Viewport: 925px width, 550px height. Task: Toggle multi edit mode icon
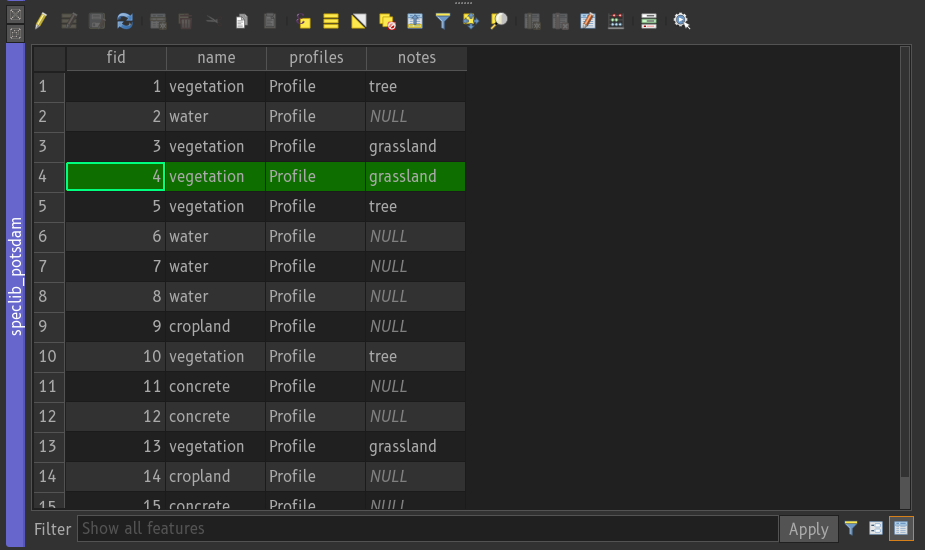click(x=69, y=21)
